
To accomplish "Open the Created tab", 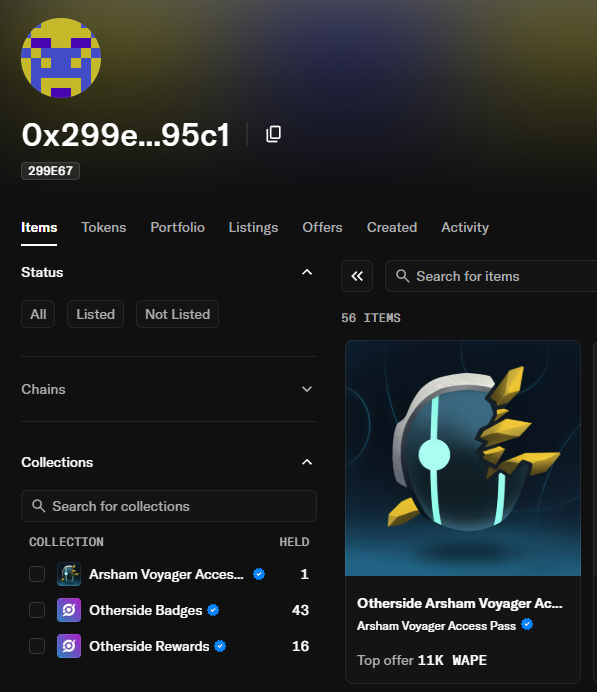I will (392, 228).
